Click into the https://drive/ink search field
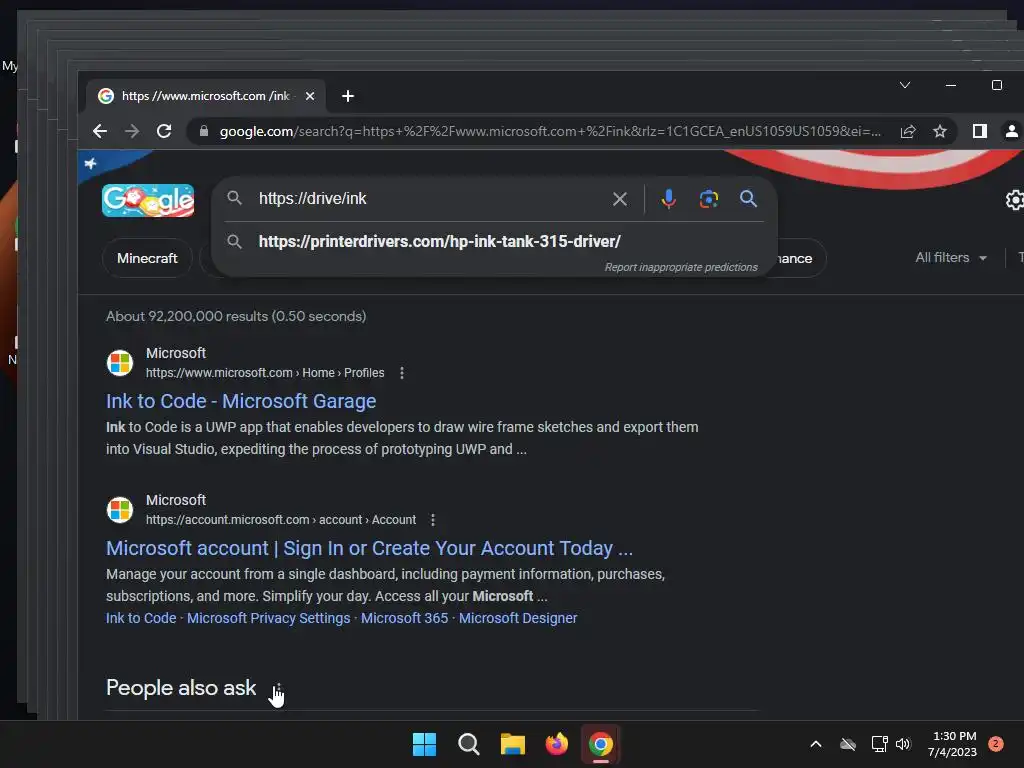This screenshot has width=1024, height=768. pos(431,199)
